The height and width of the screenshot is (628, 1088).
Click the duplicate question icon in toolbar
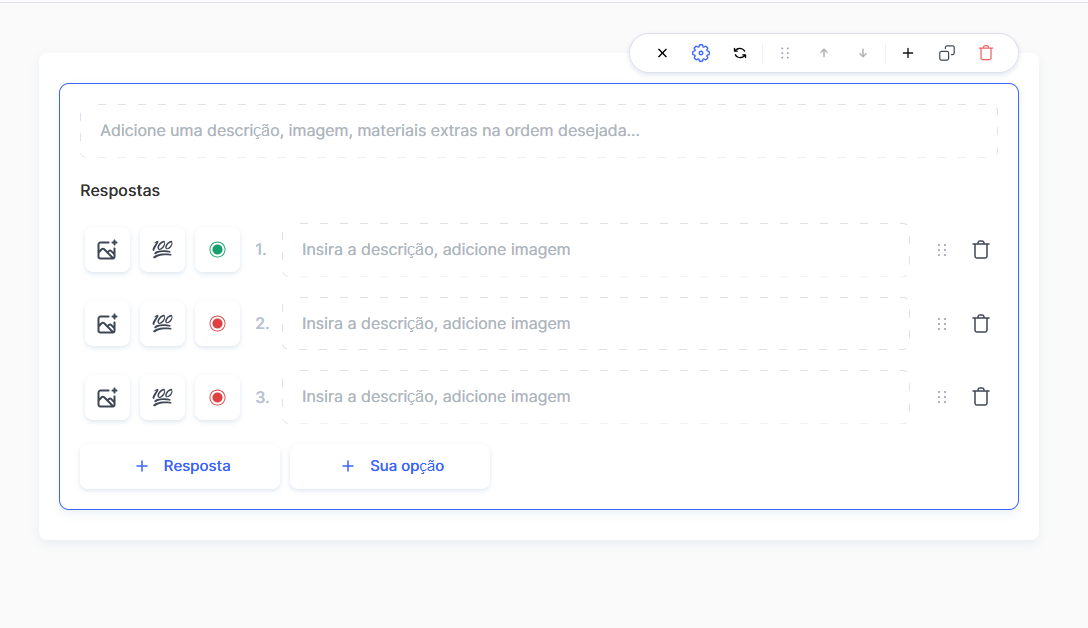(x=947, y=53)
